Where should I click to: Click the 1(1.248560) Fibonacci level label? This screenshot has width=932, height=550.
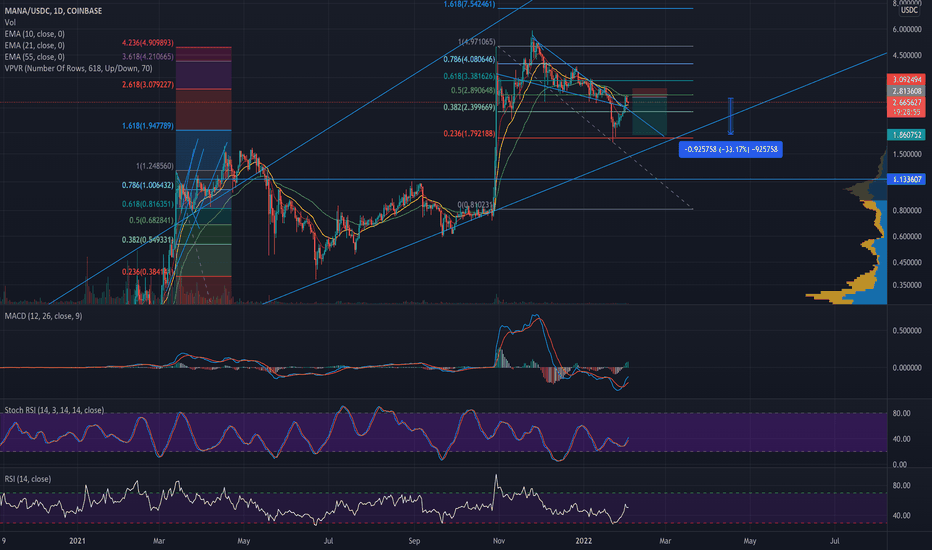pyautogui.click(x=155, y=166)
